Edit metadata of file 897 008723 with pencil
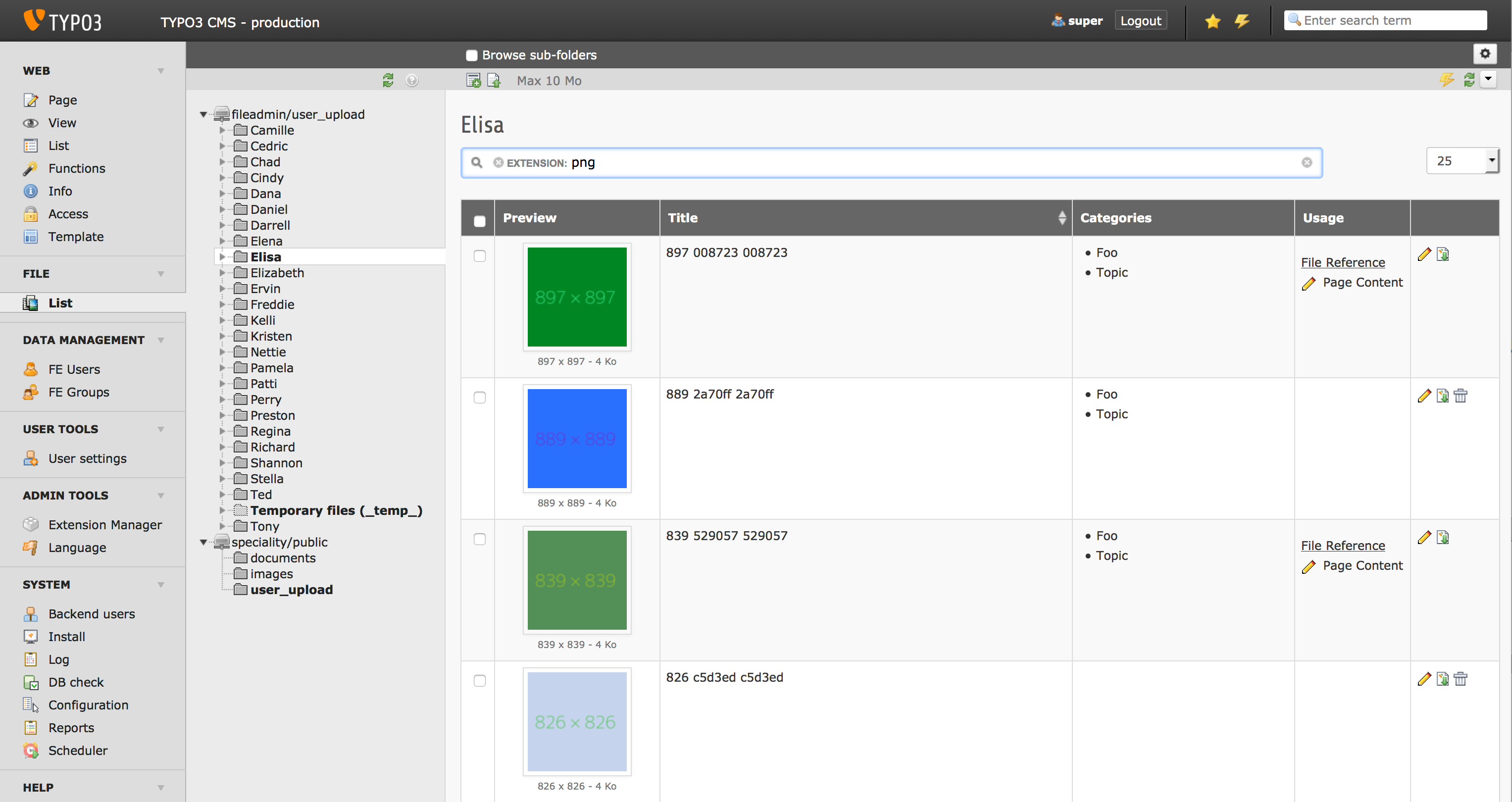 pyautogui.click(x=1424, y=254)
